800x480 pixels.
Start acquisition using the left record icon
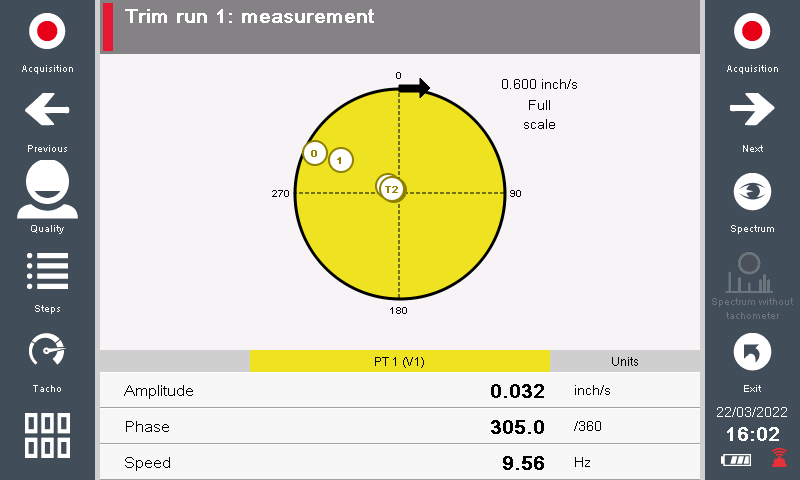pos(47,32)
